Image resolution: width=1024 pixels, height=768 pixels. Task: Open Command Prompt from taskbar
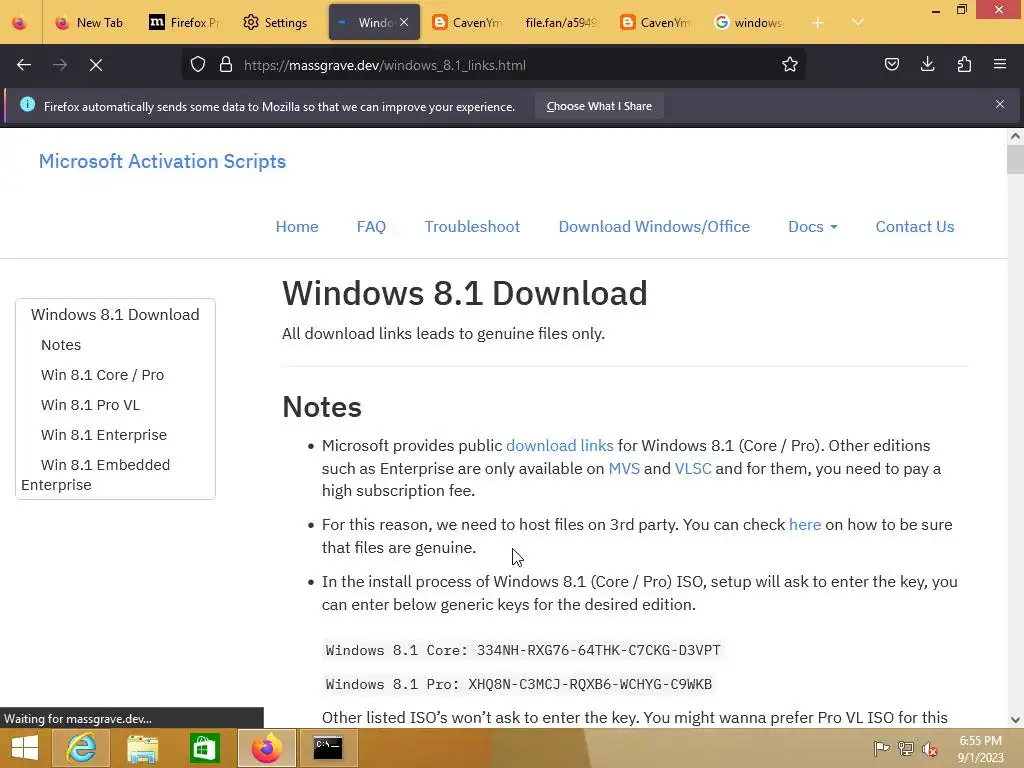pyautogui.click(x=328, y=748)
